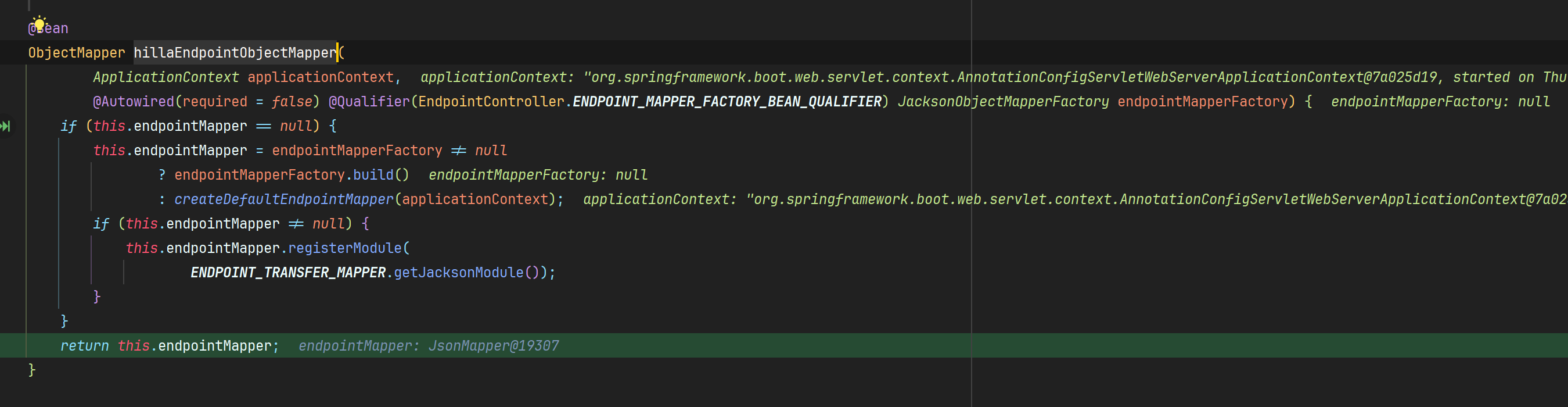Image resolution: width=1568 pixels, height=407 pixels.
Task: Select the ObjectMapper return type
Action: (76, 53)
